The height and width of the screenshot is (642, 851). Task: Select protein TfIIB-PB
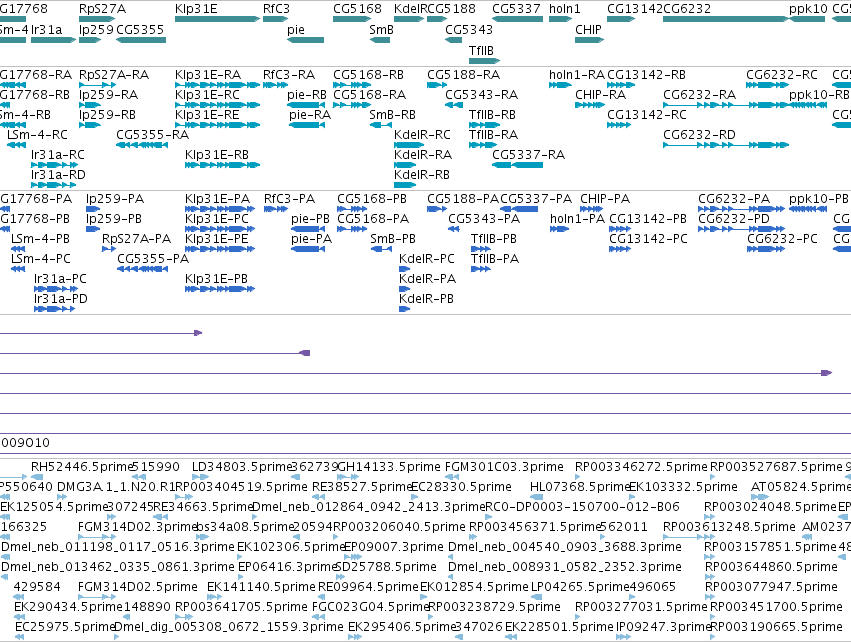(x=481, y=249)
